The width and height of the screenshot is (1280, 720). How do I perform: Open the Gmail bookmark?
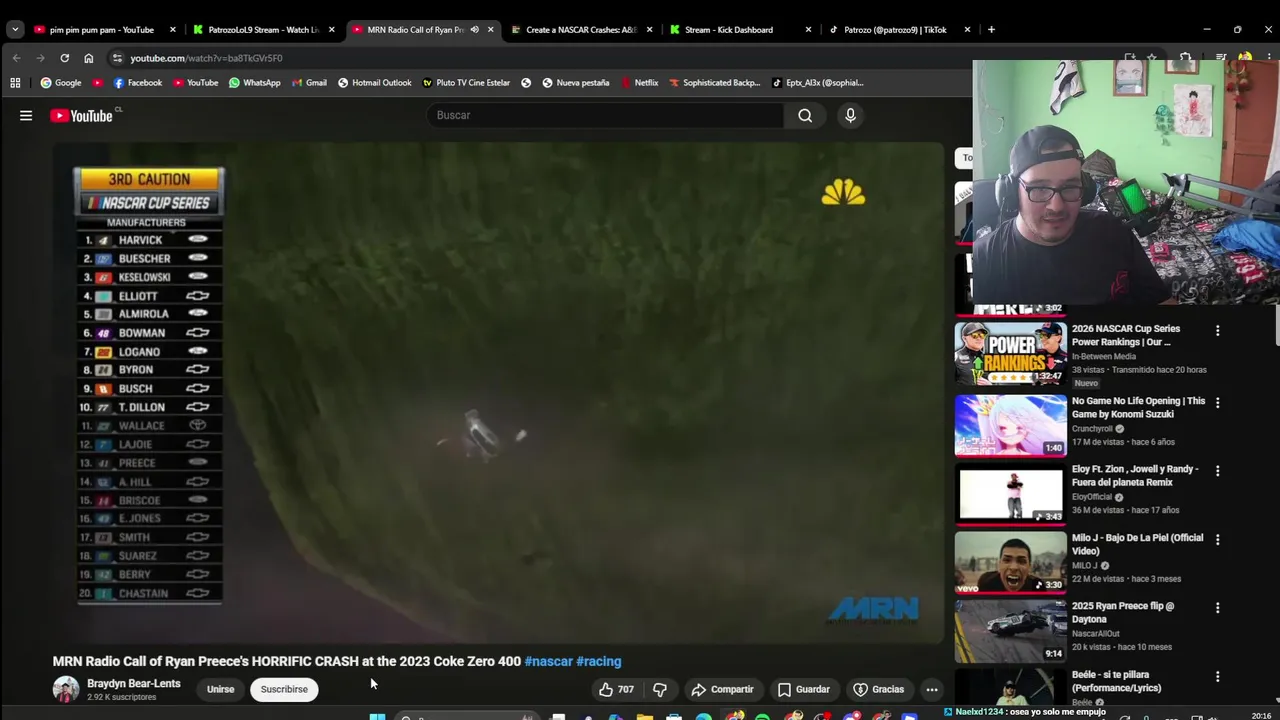309,83
